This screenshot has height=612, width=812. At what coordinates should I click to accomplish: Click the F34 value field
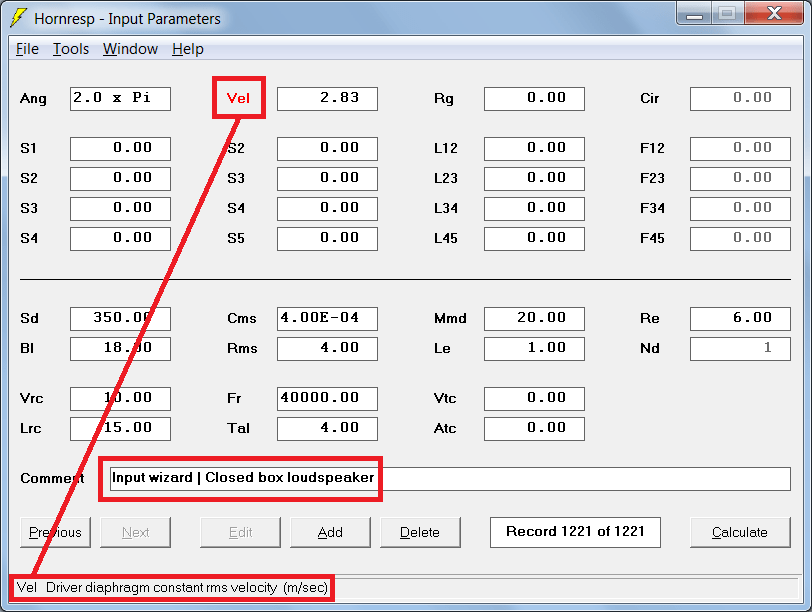741,209
